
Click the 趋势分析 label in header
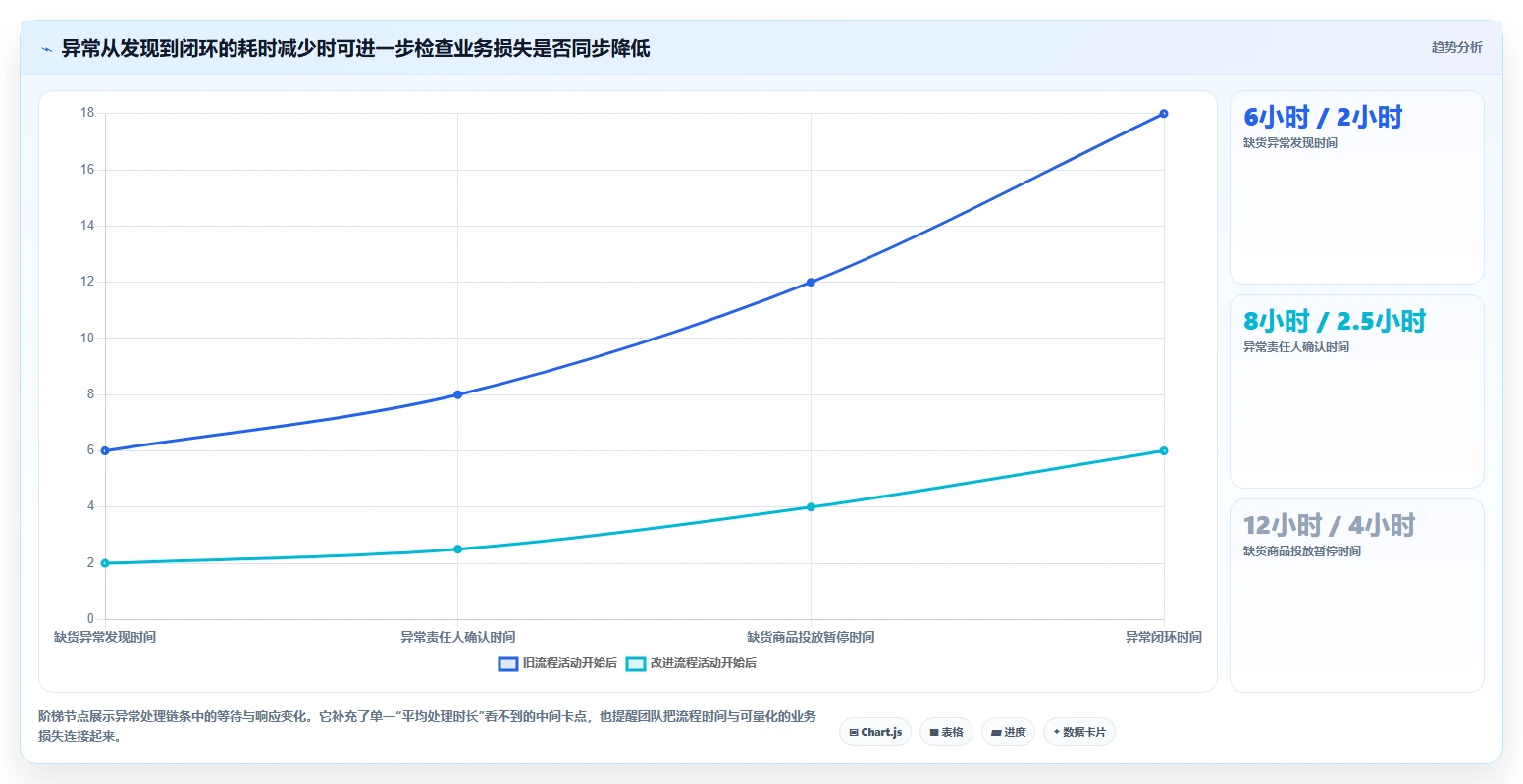(x=1456, y=47)
